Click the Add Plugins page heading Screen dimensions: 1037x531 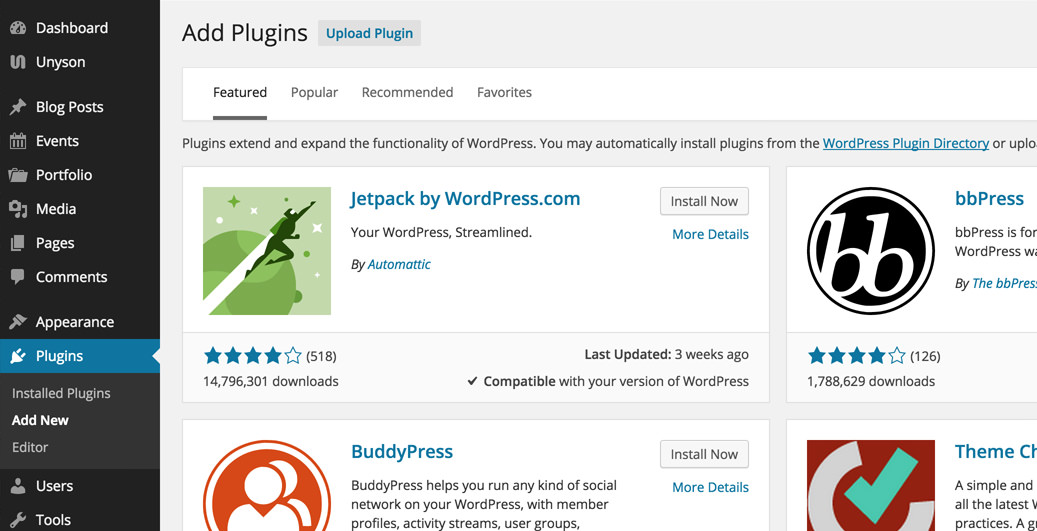245,33
